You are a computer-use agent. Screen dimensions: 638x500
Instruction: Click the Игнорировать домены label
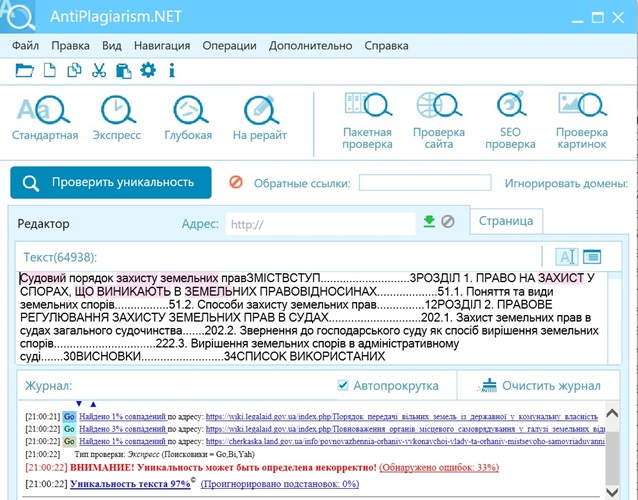point(566,183)
